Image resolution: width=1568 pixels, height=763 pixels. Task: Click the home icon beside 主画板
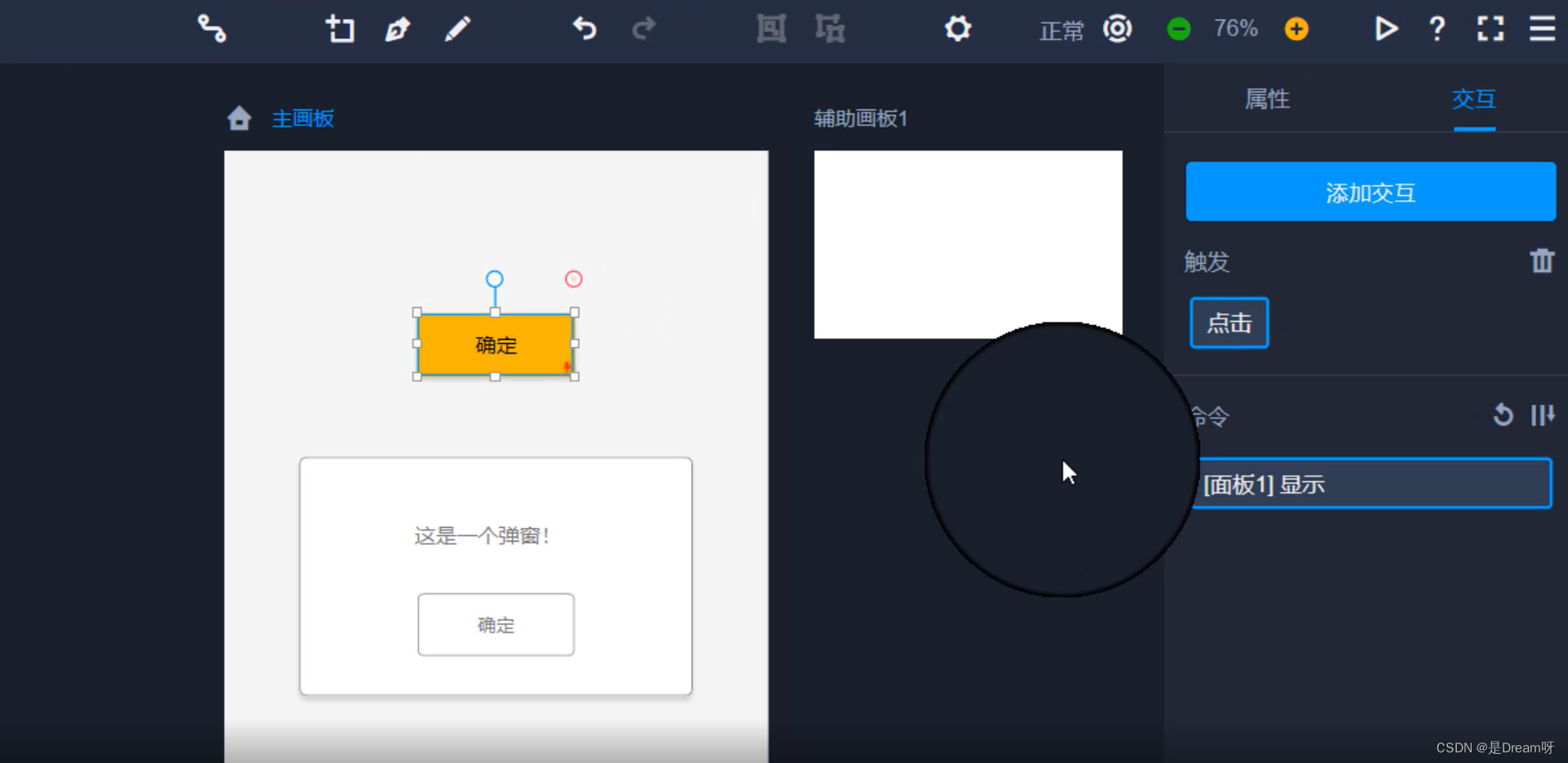[x=239, y=118]
